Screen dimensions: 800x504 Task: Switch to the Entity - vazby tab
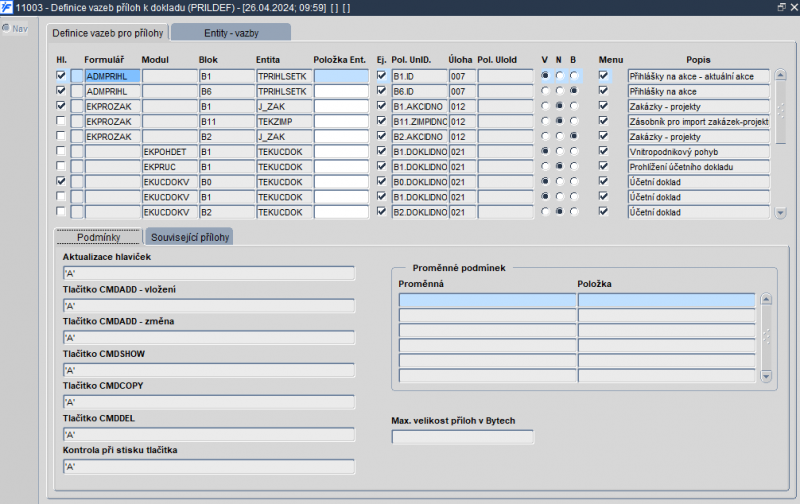tap(231, 33)
